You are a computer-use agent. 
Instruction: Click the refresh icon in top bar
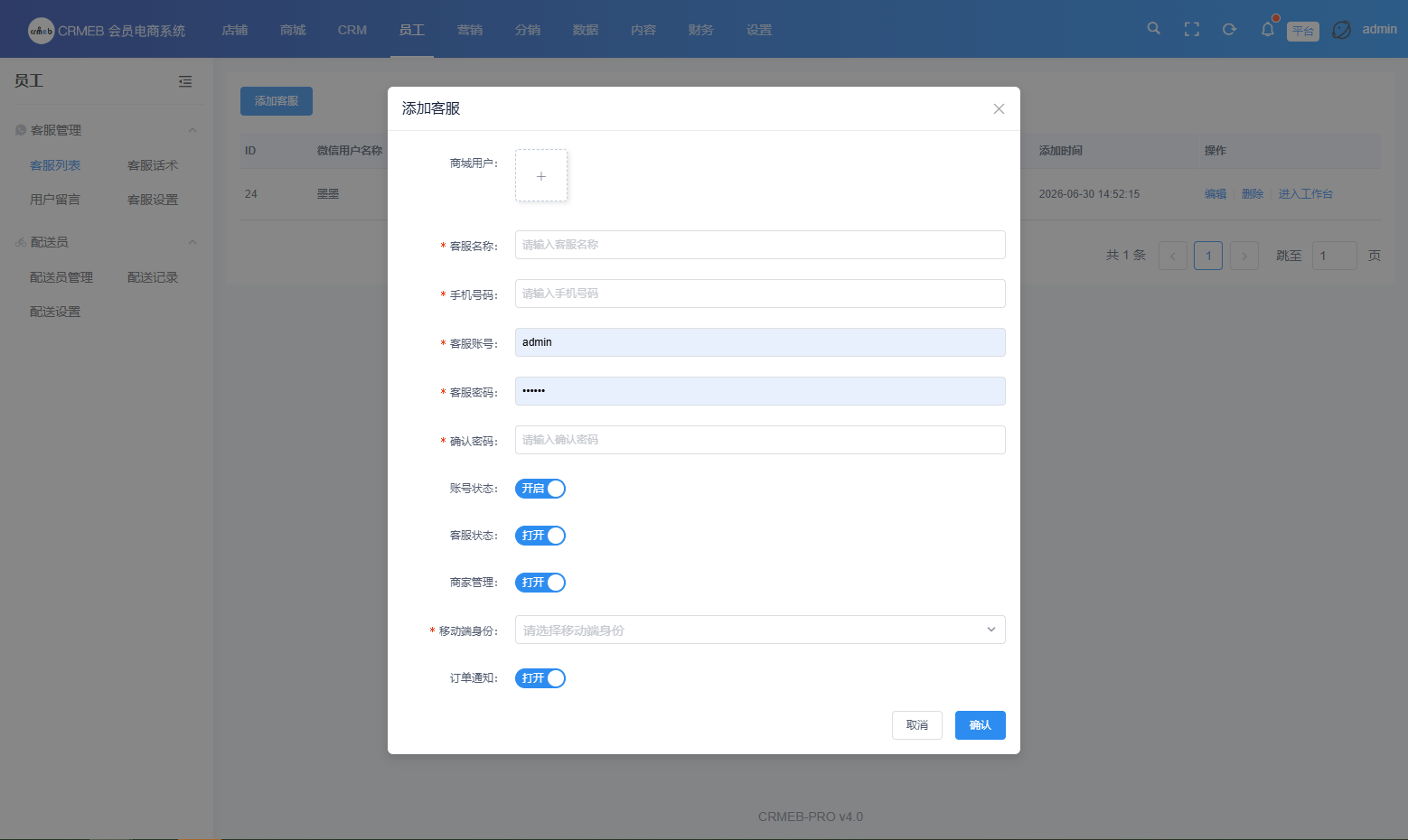point(1229,29)
